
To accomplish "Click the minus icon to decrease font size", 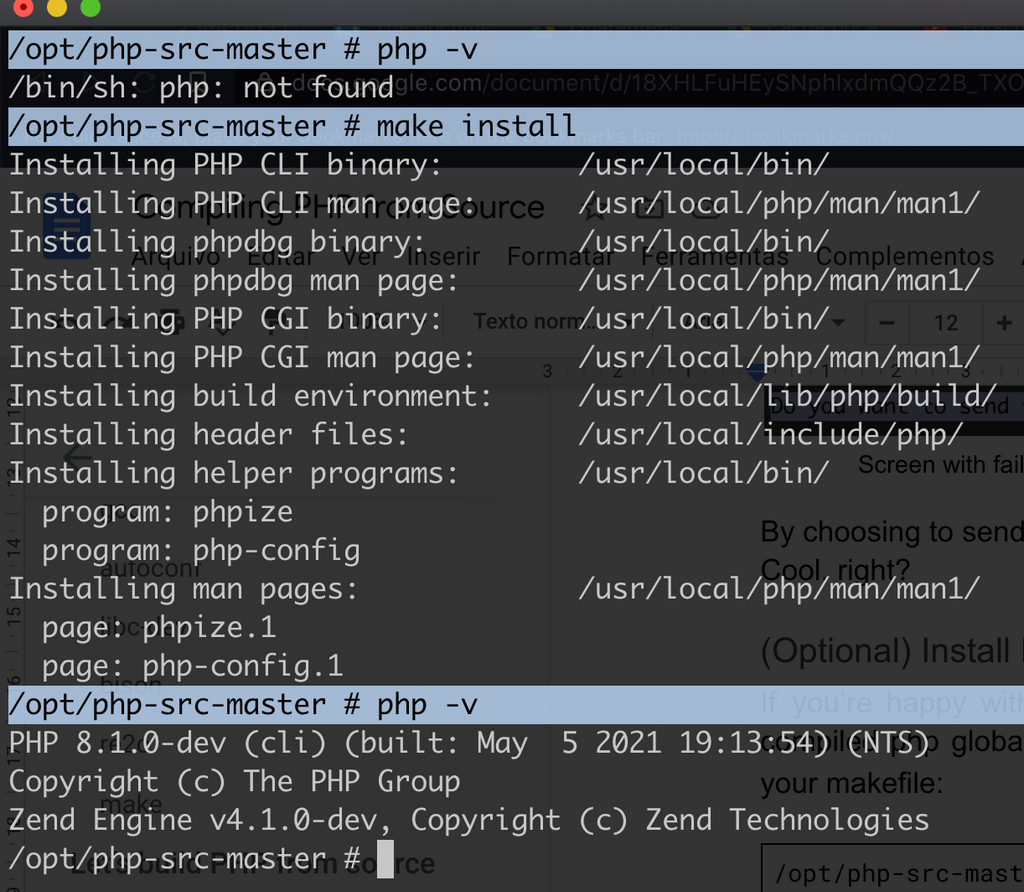I will [x=886, y=322].
